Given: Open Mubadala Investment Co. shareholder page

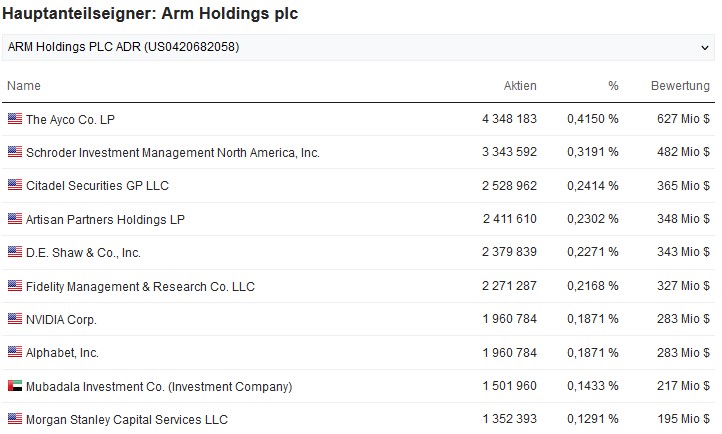Looking at the screenshot, I should point(159,386).
